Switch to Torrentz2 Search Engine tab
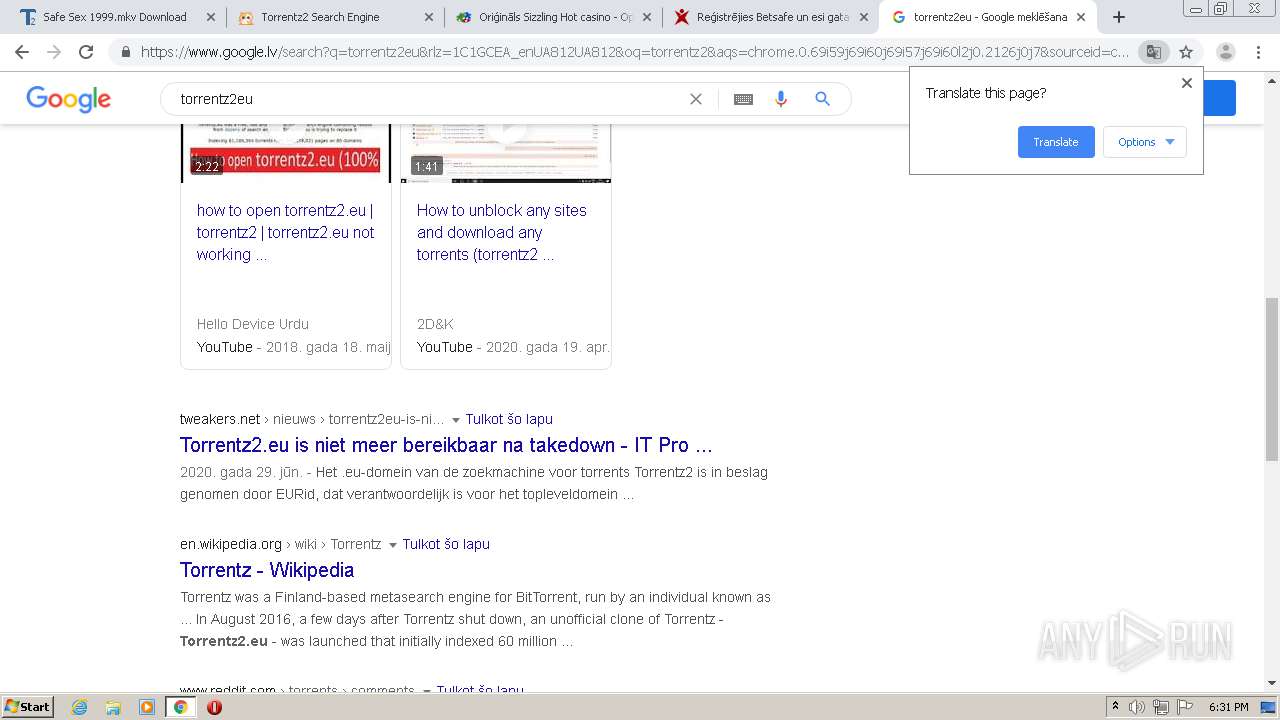The height and width of the screenshot is (720, 1280). tap(331, 17)
